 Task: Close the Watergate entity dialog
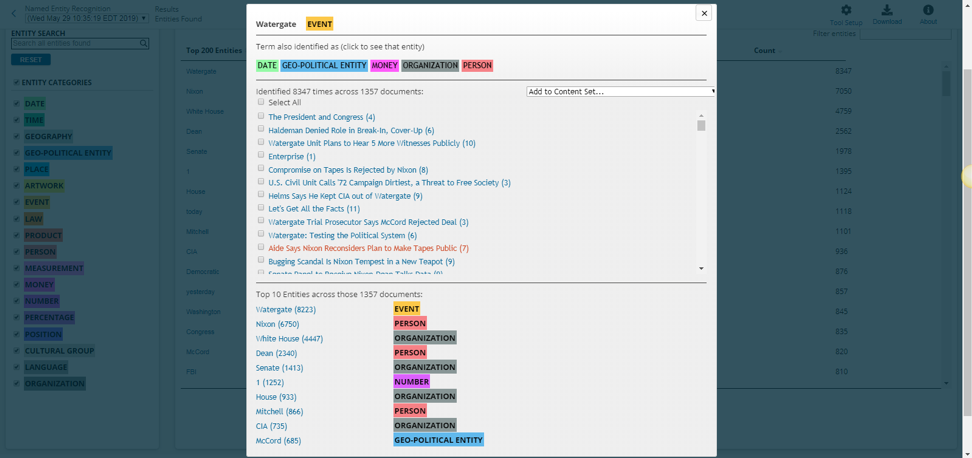coord(703,13)
